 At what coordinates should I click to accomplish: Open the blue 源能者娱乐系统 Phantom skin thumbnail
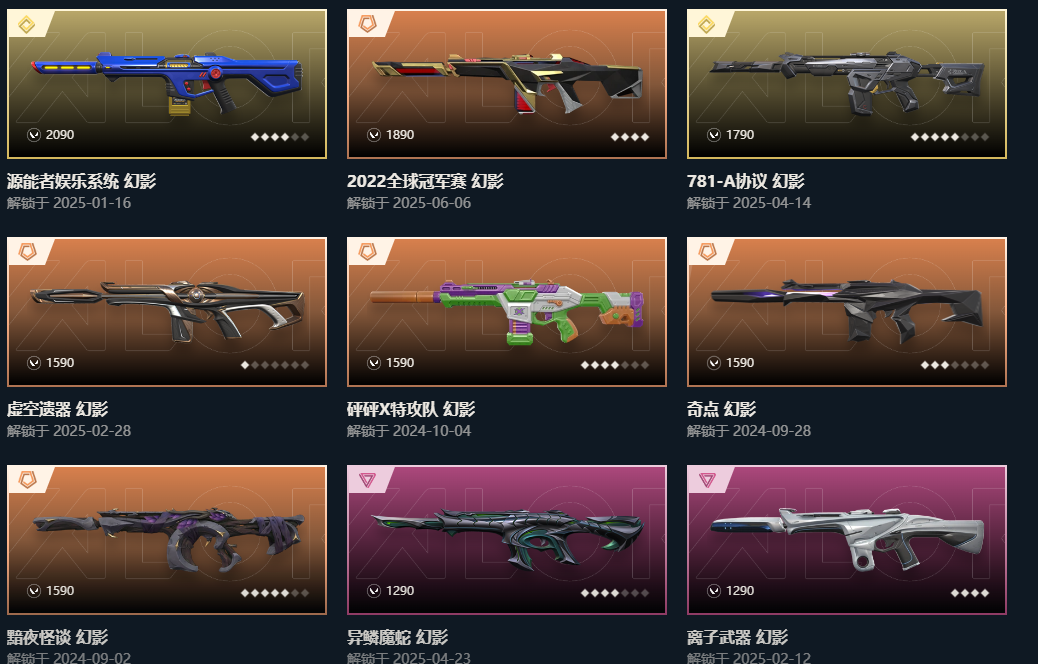167,84
